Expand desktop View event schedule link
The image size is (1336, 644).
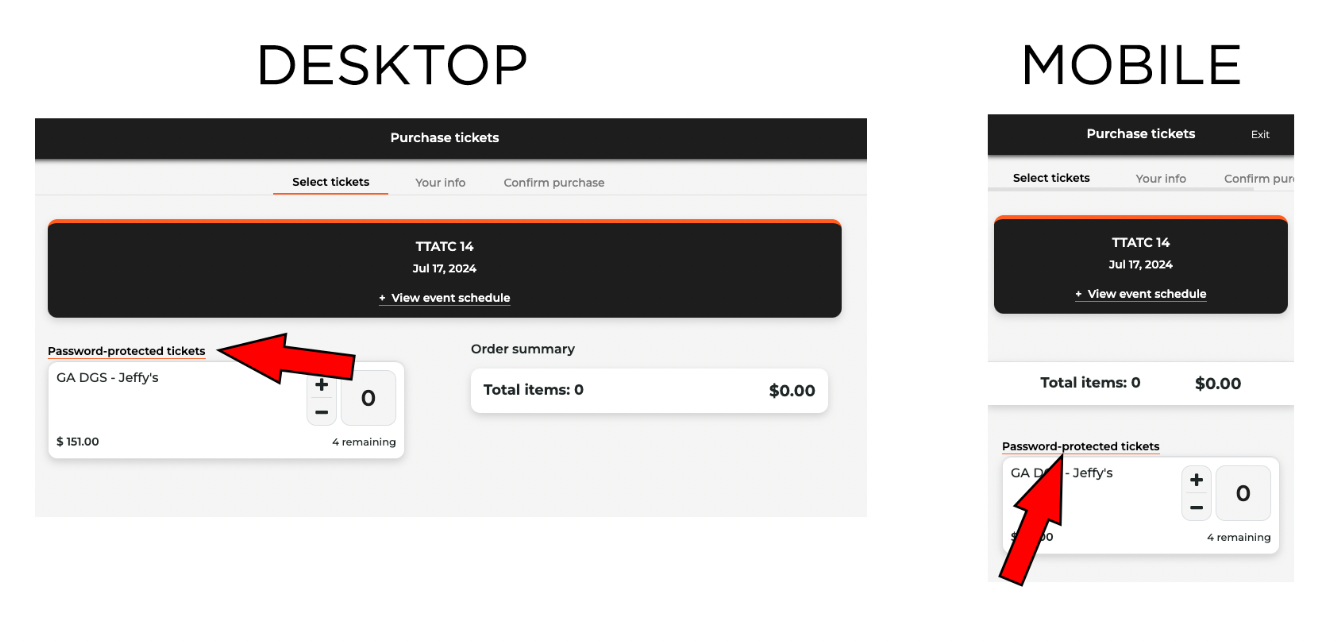click(x=444, y=298)
